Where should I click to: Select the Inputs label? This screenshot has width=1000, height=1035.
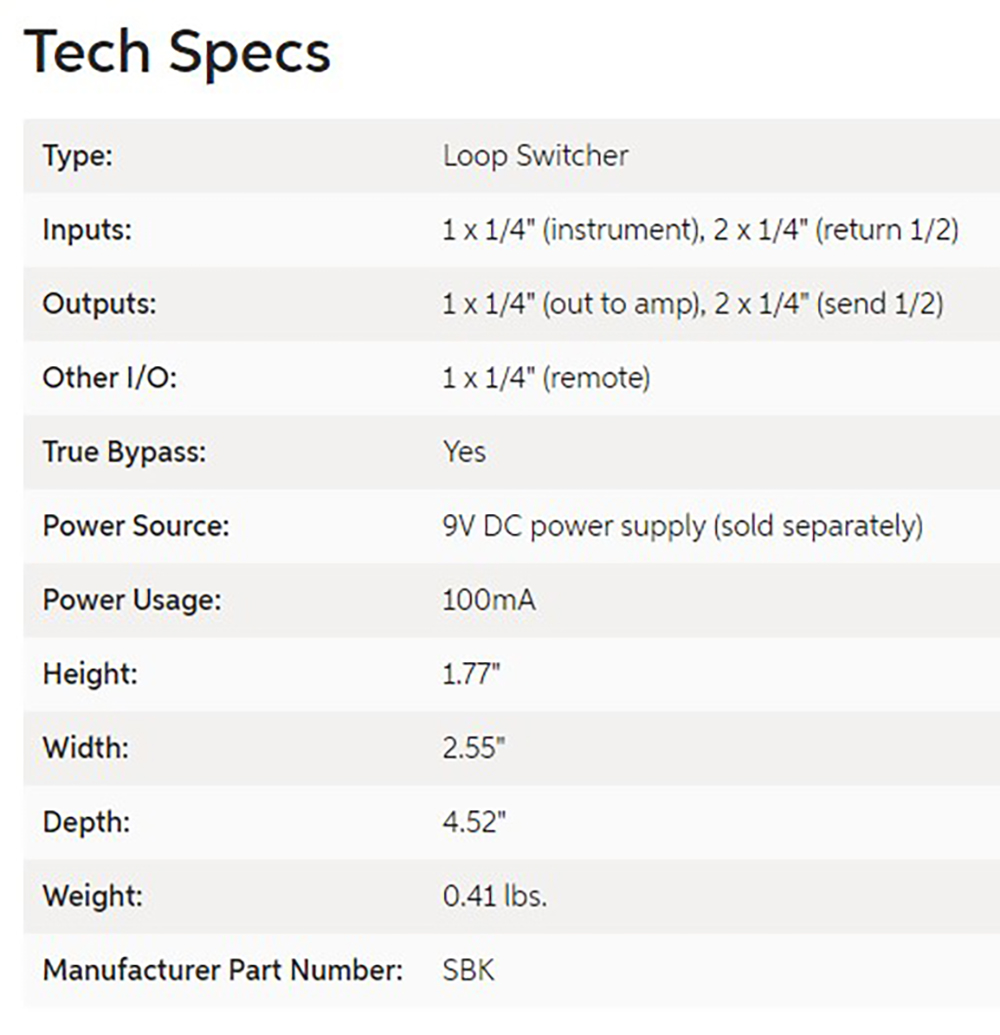87,230
